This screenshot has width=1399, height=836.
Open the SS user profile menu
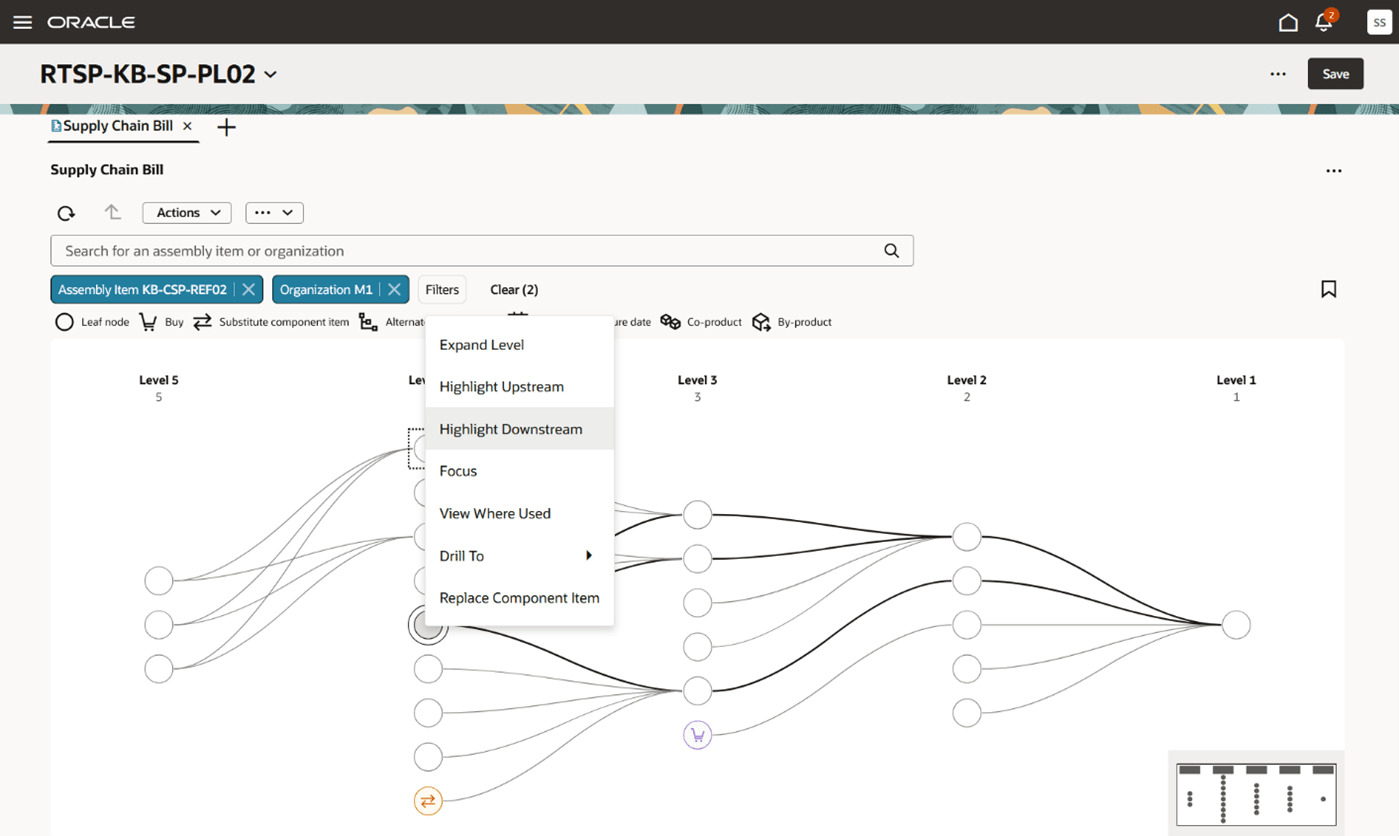tap(1380, 22)
